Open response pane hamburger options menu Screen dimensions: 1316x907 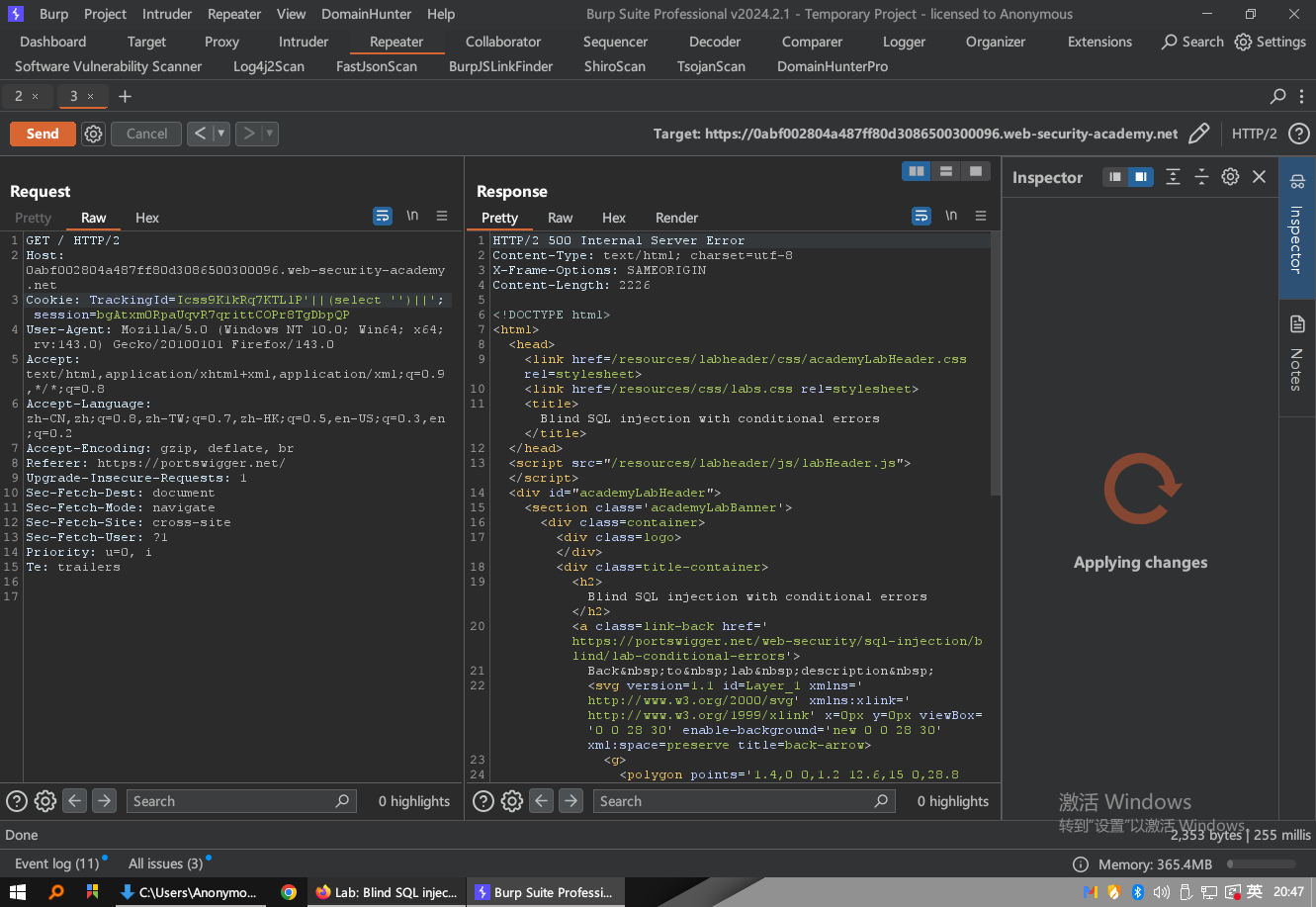pyautogui.click(x=981, y=216)
